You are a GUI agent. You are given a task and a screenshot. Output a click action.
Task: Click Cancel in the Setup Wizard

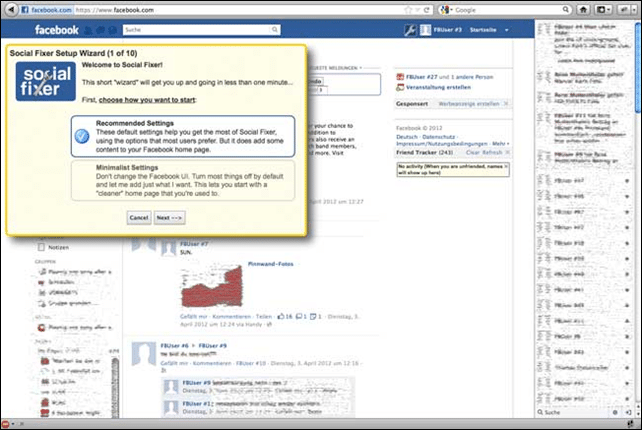pyautogui.click(x=139, y=217)
